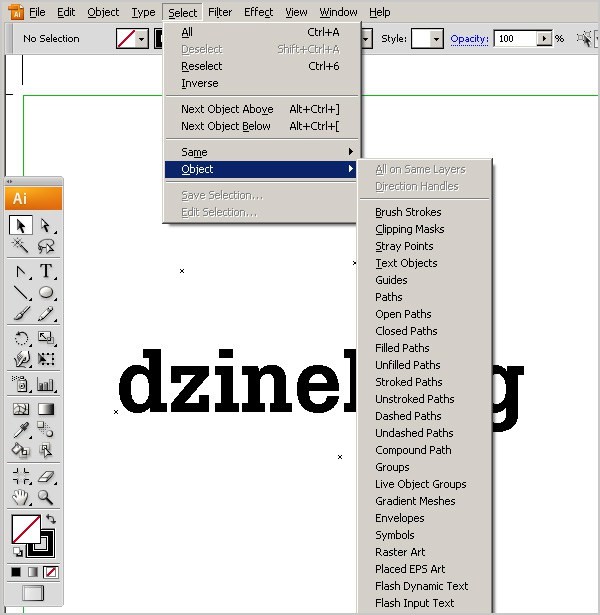The image size is (600, 615).
Task: Select Stray Points from the submenu
Action: (x=425, y=246)
